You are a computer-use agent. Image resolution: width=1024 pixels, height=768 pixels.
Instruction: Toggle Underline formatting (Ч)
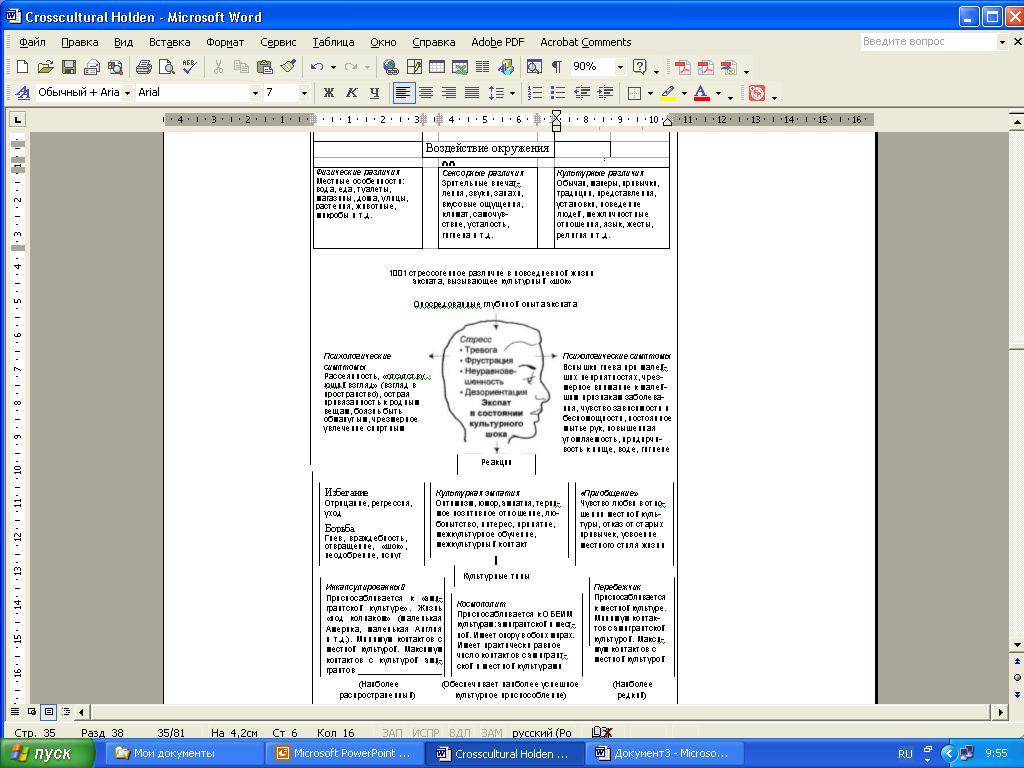pyautogui.click(x=374, y=93)
